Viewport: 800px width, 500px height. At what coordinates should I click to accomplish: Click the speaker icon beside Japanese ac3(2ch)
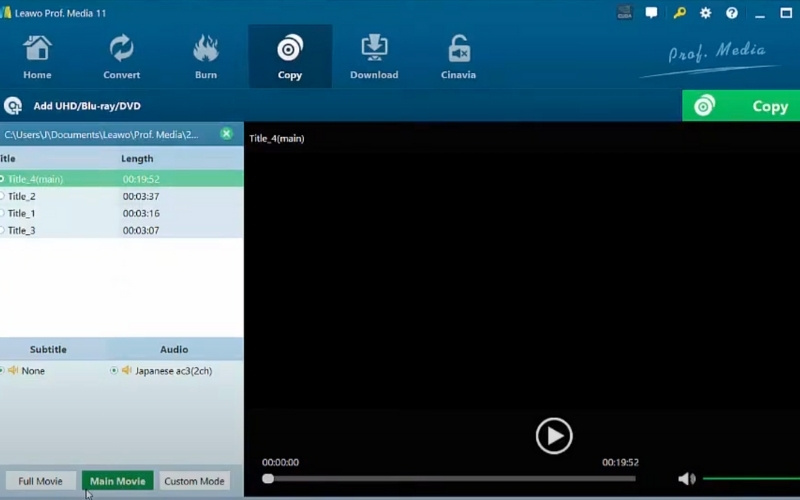(x=127, y=370)
